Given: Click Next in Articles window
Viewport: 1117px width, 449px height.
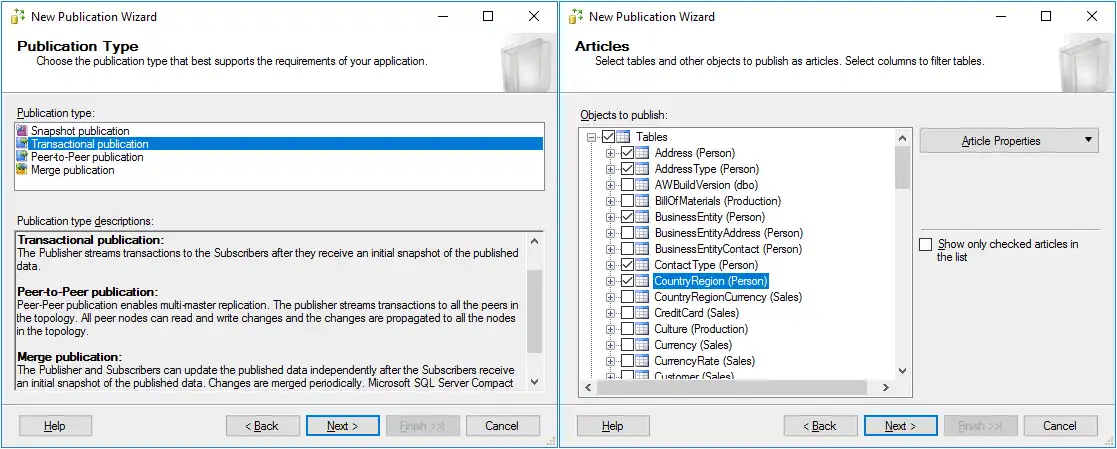Looking at the screenshot, I should (x=900, y=425).
